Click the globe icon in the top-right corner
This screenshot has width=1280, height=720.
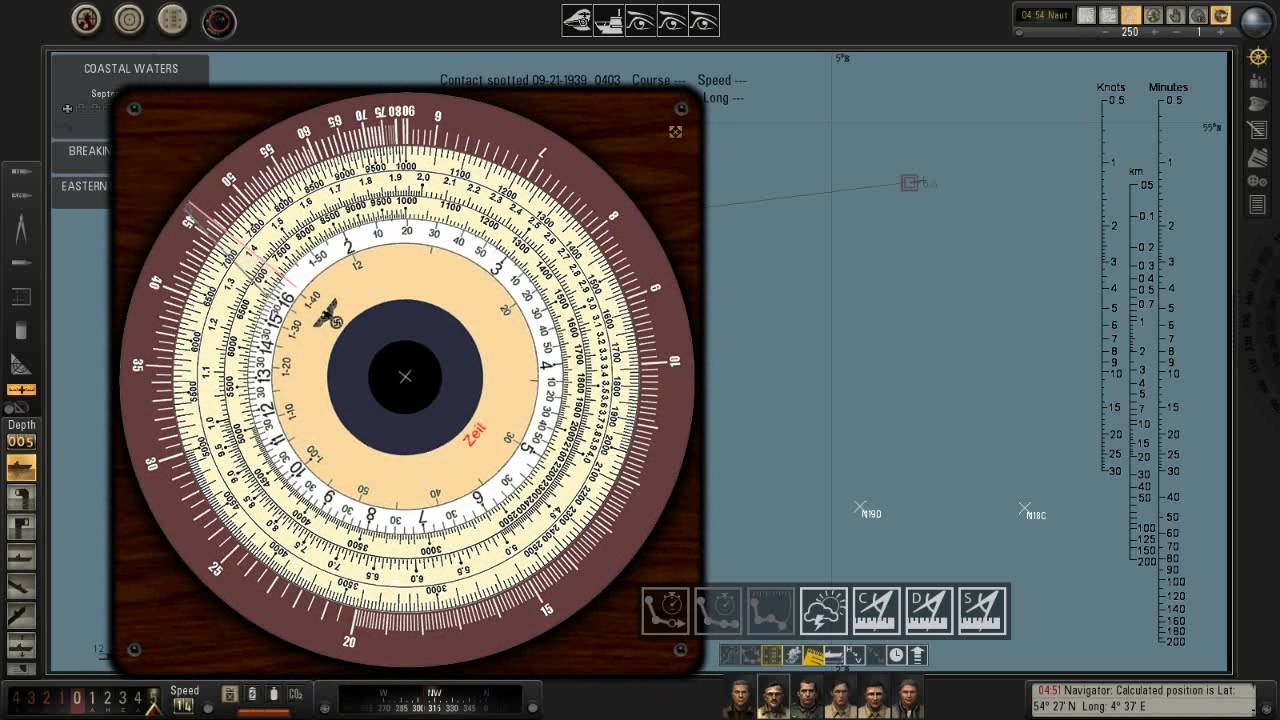[1256, 20]
